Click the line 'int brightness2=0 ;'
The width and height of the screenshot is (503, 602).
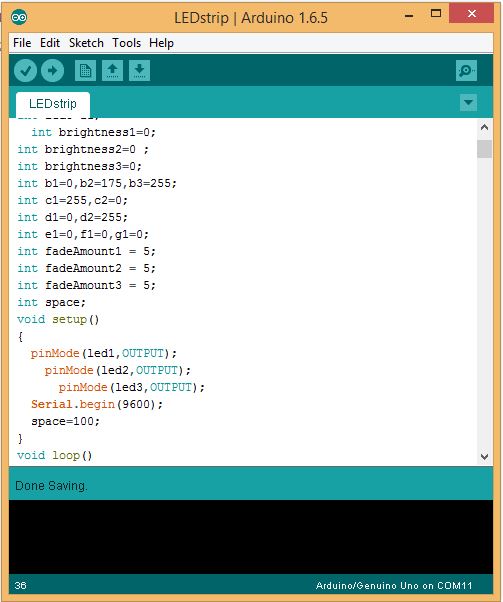(83, 149)
